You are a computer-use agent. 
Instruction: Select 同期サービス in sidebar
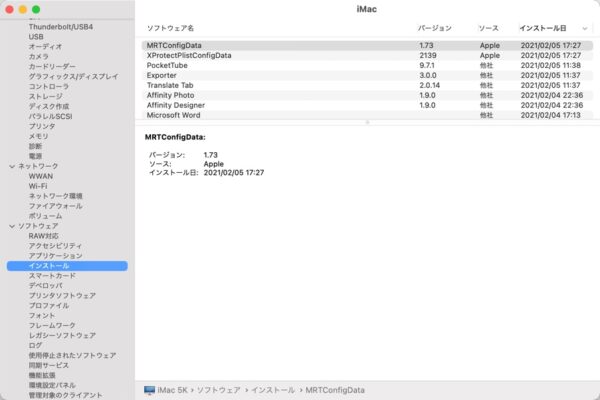(49, 365)
